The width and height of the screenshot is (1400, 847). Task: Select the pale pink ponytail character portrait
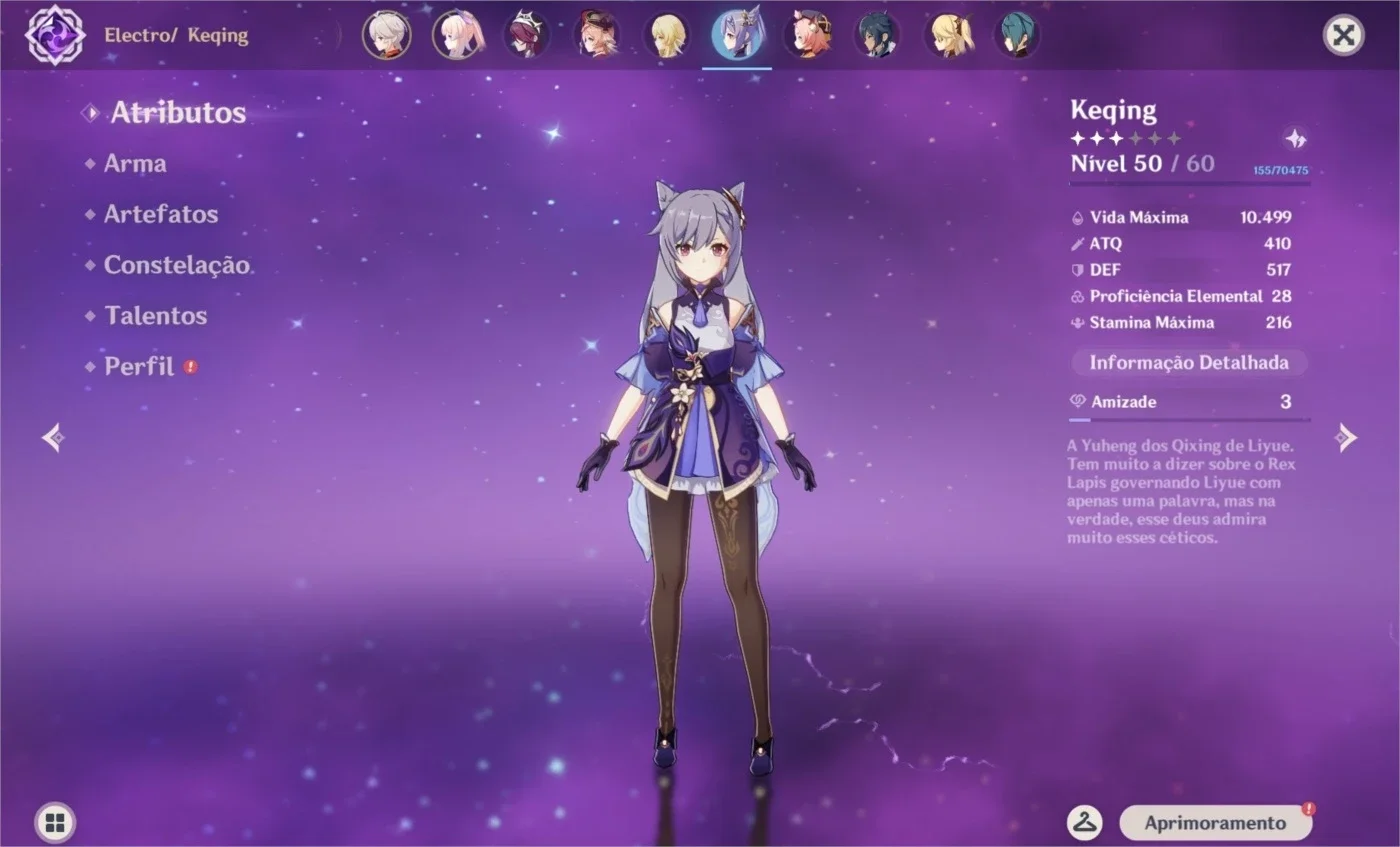[457, 35]
